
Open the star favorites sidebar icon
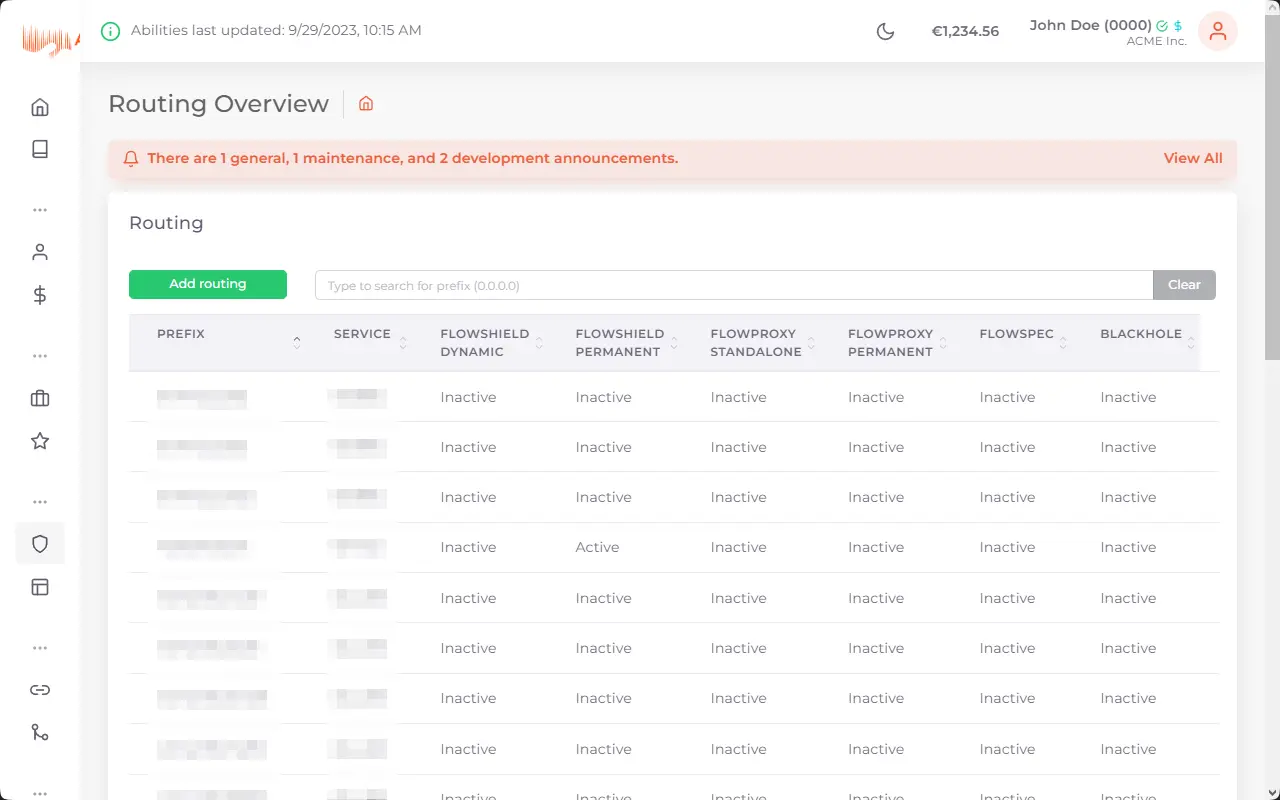pos(40,441)
